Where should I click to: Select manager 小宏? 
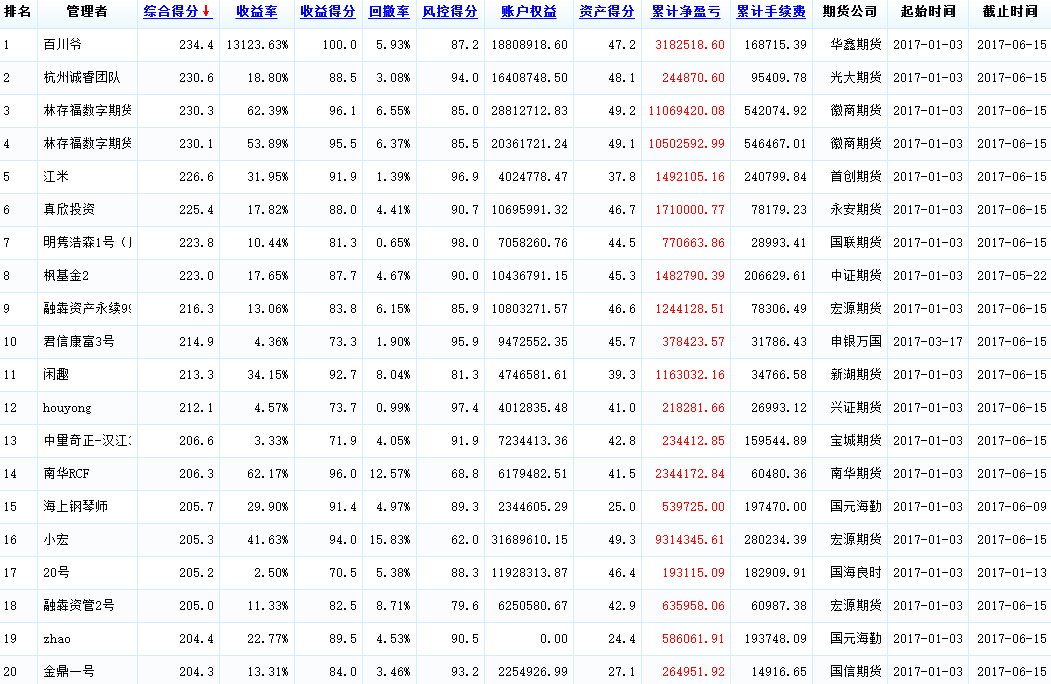(x=56, y=539)
